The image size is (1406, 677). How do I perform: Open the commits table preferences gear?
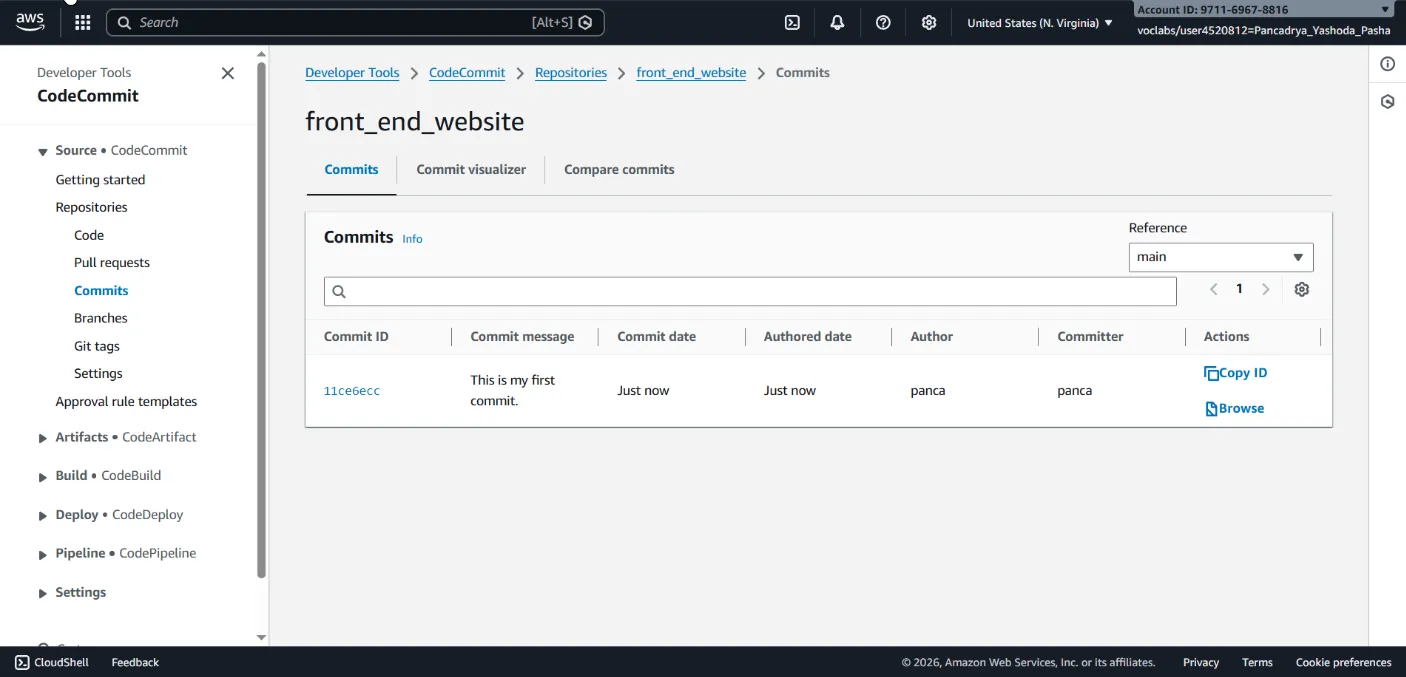[1301, 289]
